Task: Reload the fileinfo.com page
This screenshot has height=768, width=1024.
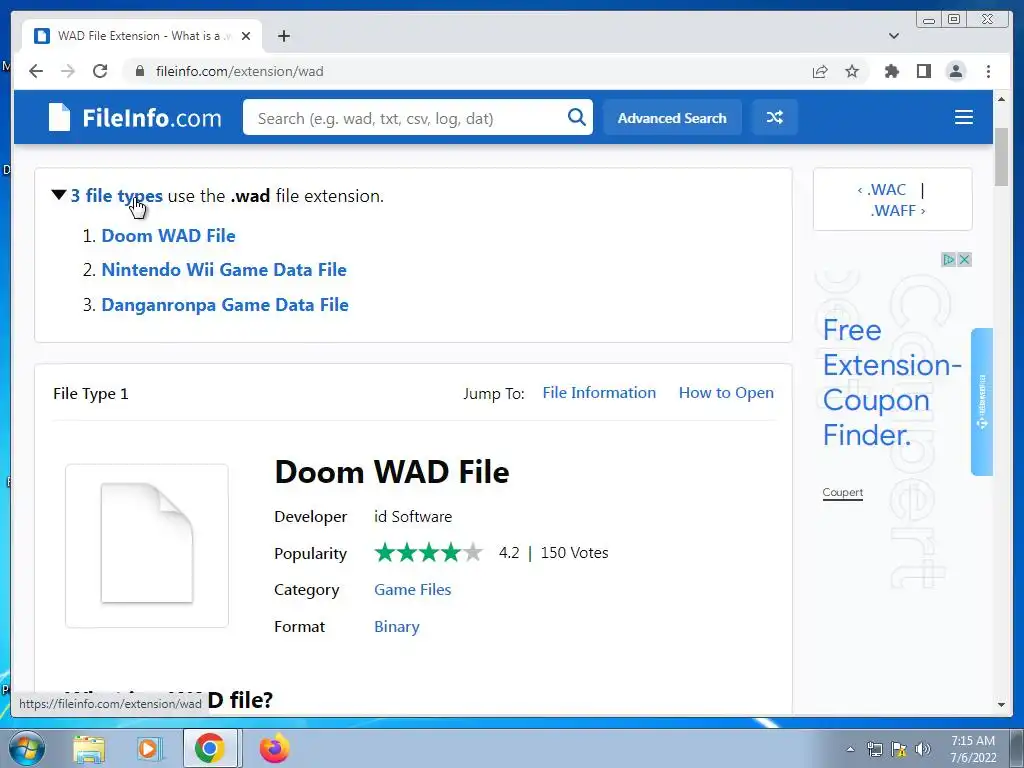Action: click(x=100, y=71)
